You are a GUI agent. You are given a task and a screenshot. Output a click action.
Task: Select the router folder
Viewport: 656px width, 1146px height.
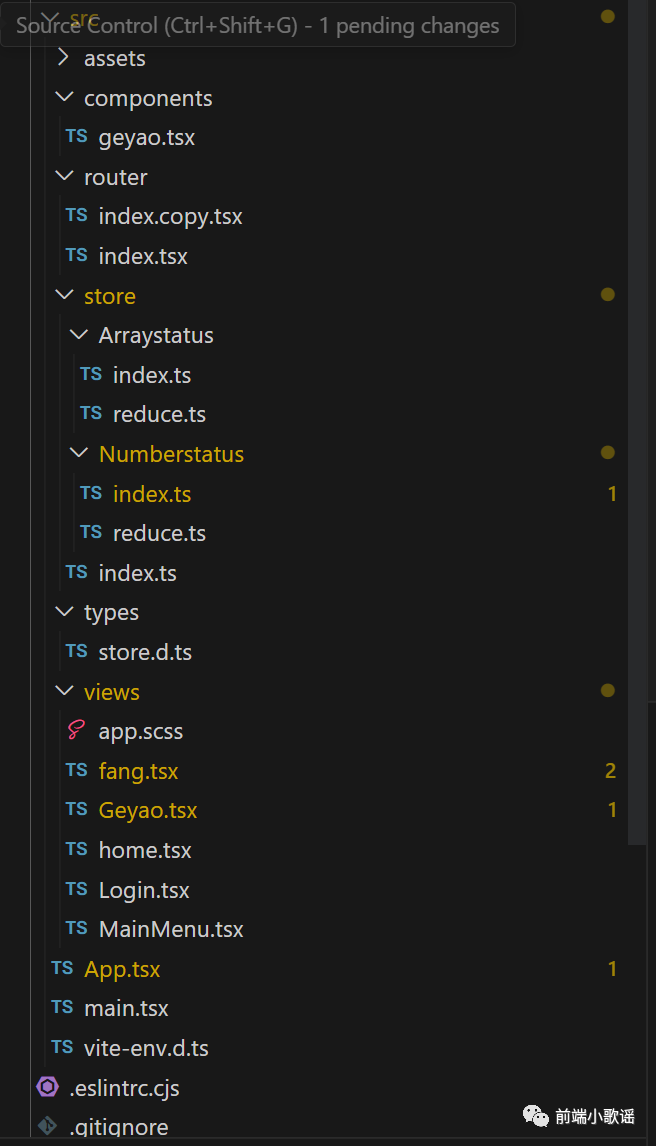point(115,178)
